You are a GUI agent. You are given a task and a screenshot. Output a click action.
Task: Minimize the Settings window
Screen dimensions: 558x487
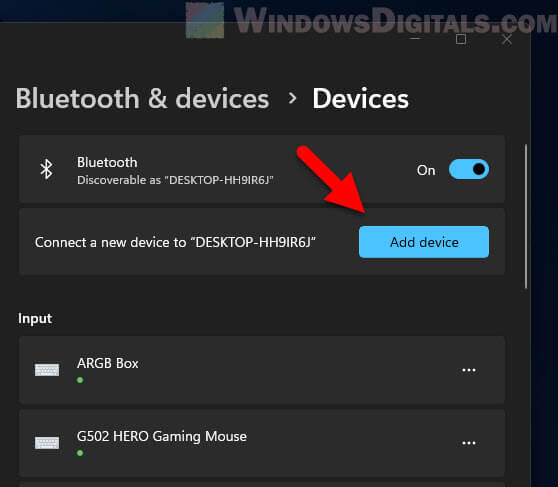[415, 38]
